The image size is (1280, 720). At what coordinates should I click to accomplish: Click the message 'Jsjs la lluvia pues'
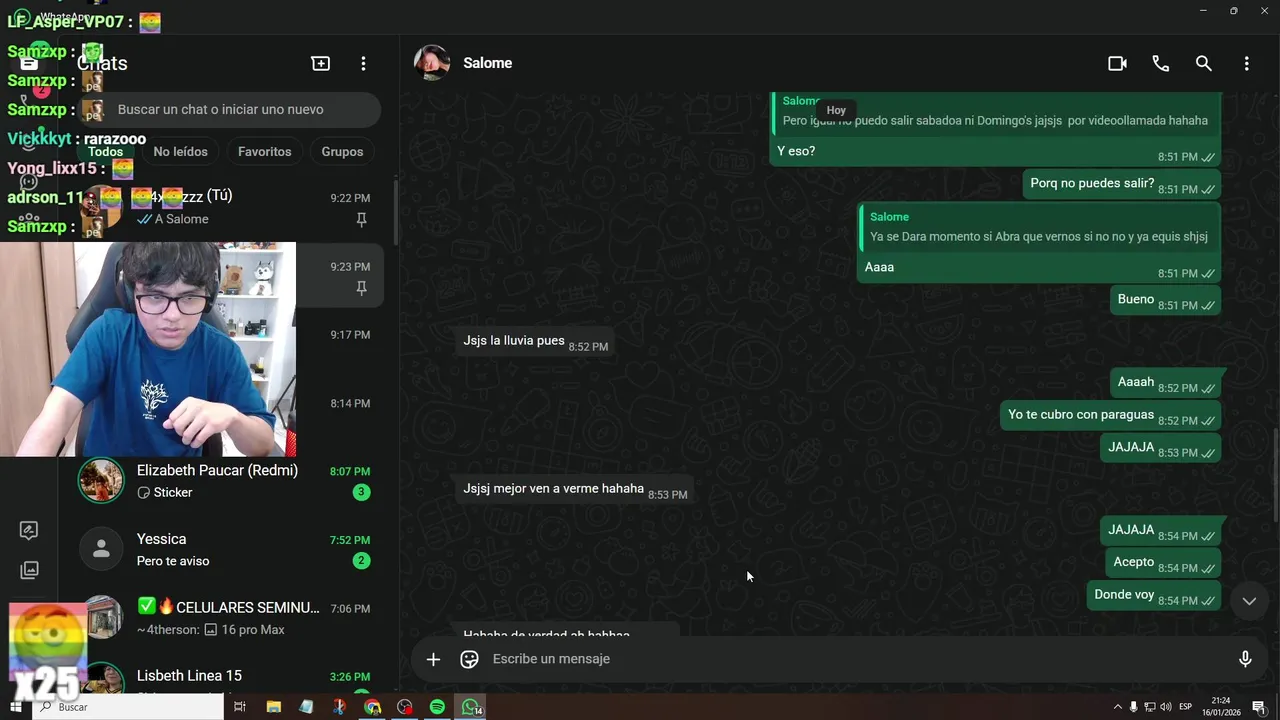[x=535, y=342]
